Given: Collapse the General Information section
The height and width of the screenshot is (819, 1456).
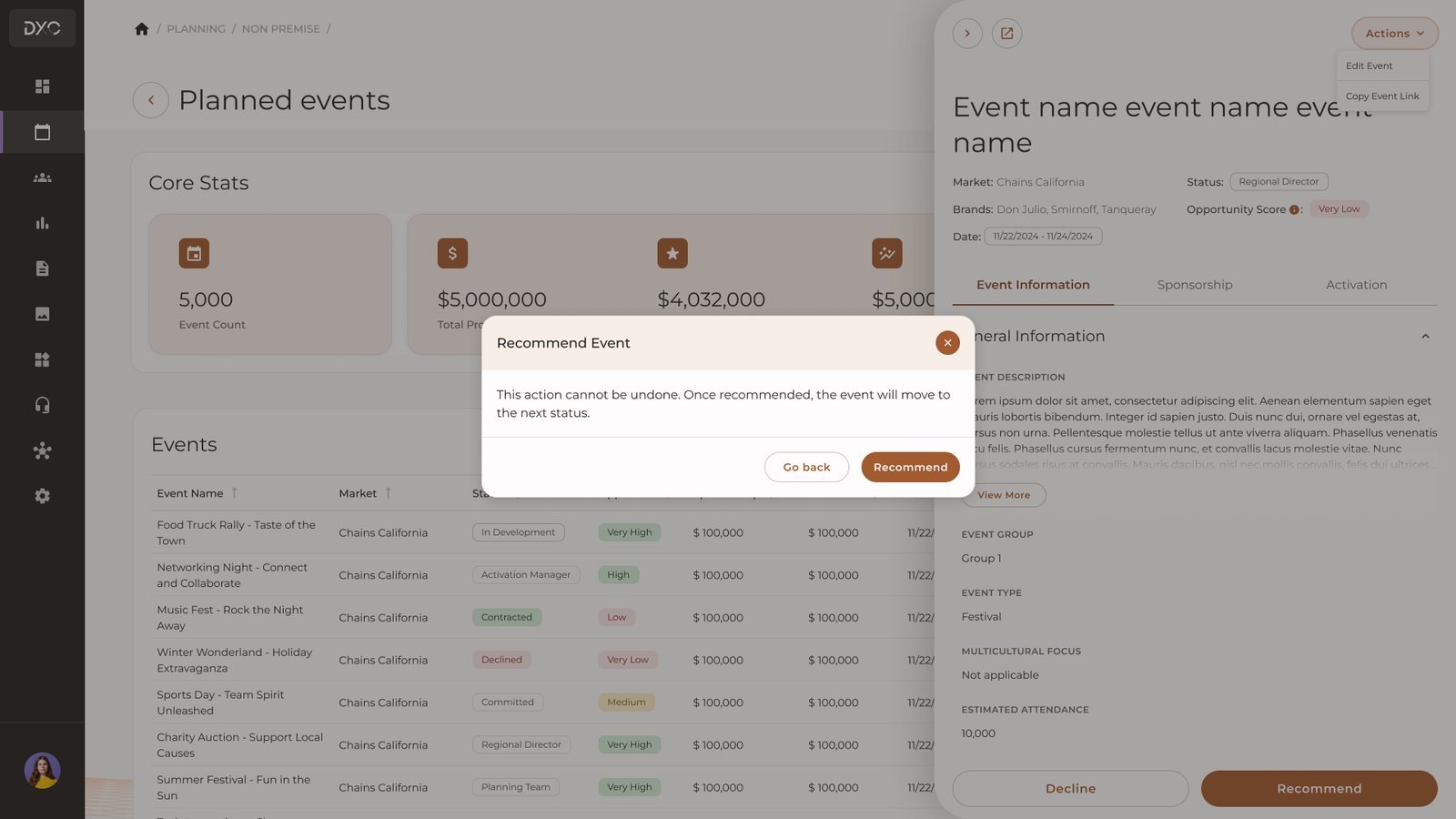Looking at the screenshot, I should coord(1425,337).
